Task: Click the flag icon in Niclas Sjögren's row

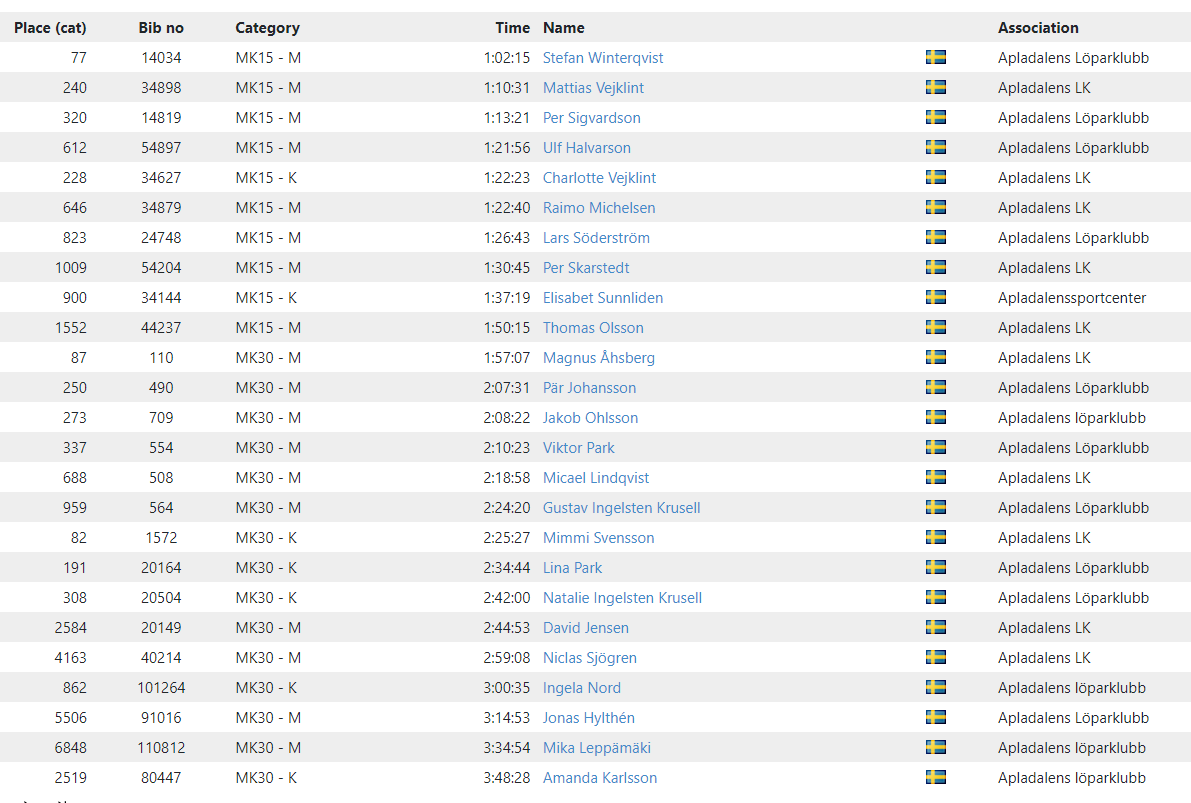Action: tap(936, 657)
